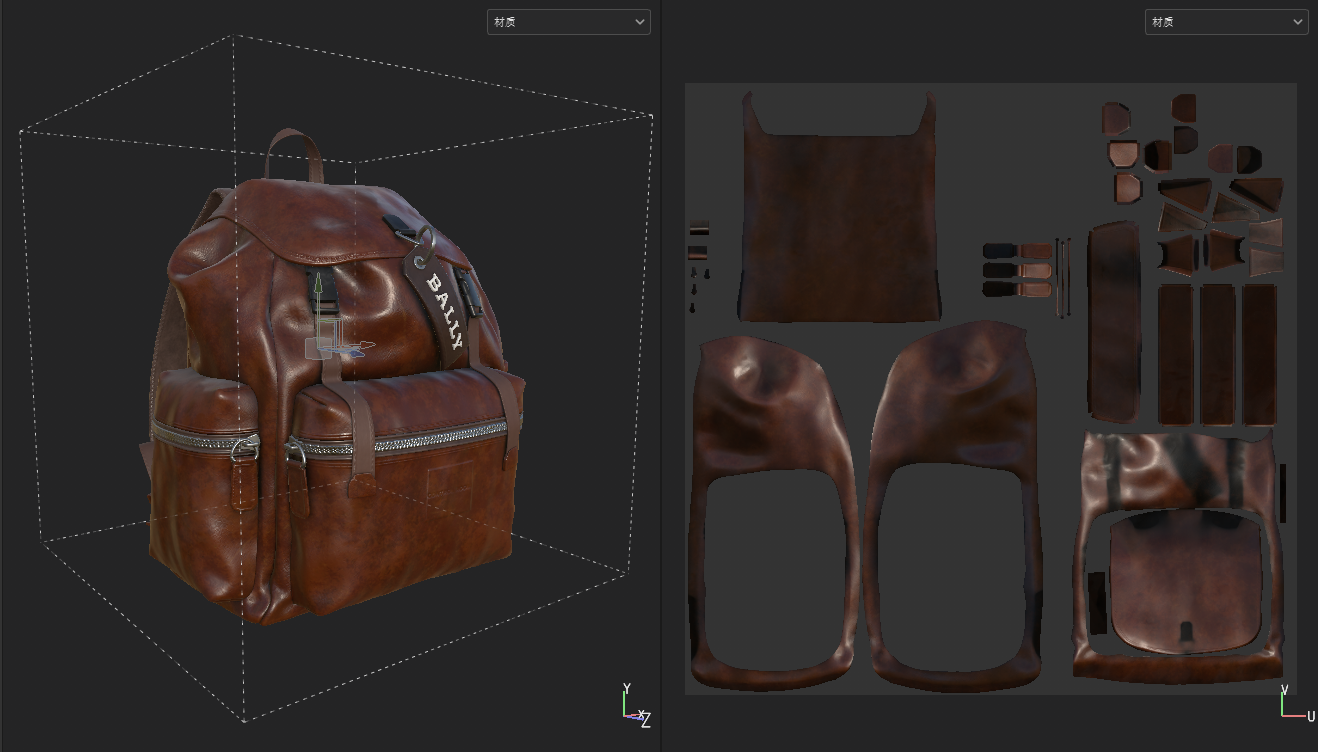
Task: Select the red X-axis handle of the gizmo
Action: tap(364, 344)
